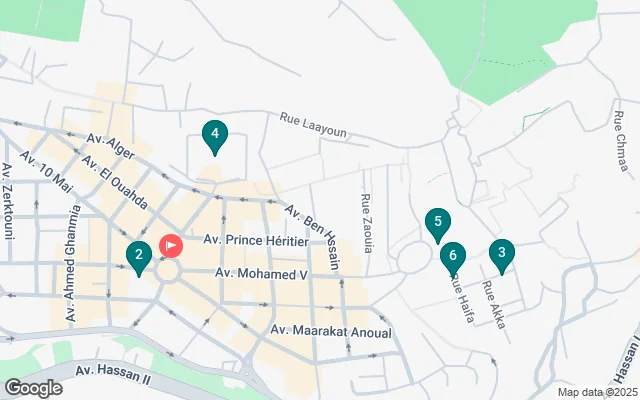
Task: Click the Rue Chmaa street label
Action: click(621, 141)
